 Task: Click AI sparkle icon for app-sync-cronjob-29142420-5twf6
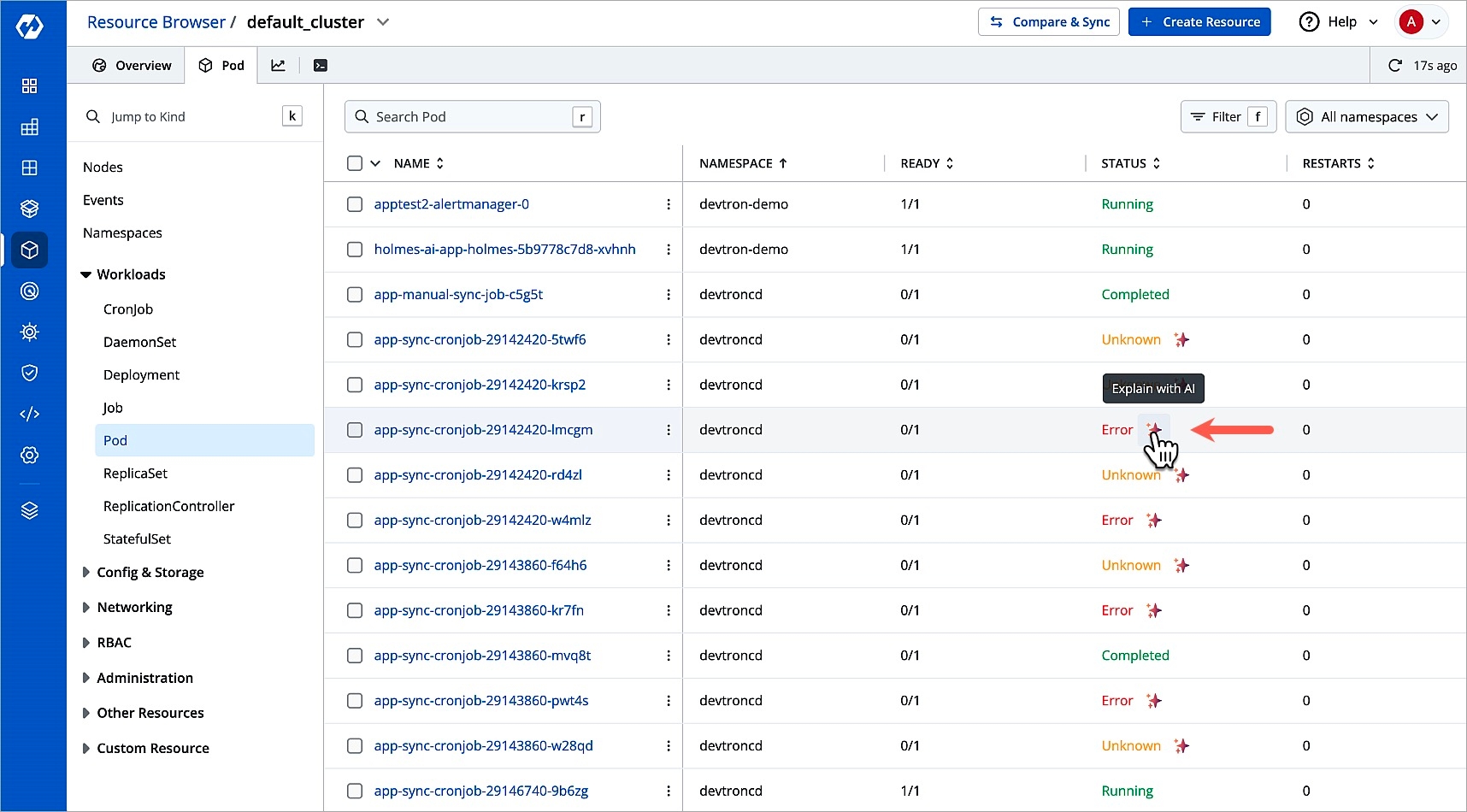click(1181, 339)
